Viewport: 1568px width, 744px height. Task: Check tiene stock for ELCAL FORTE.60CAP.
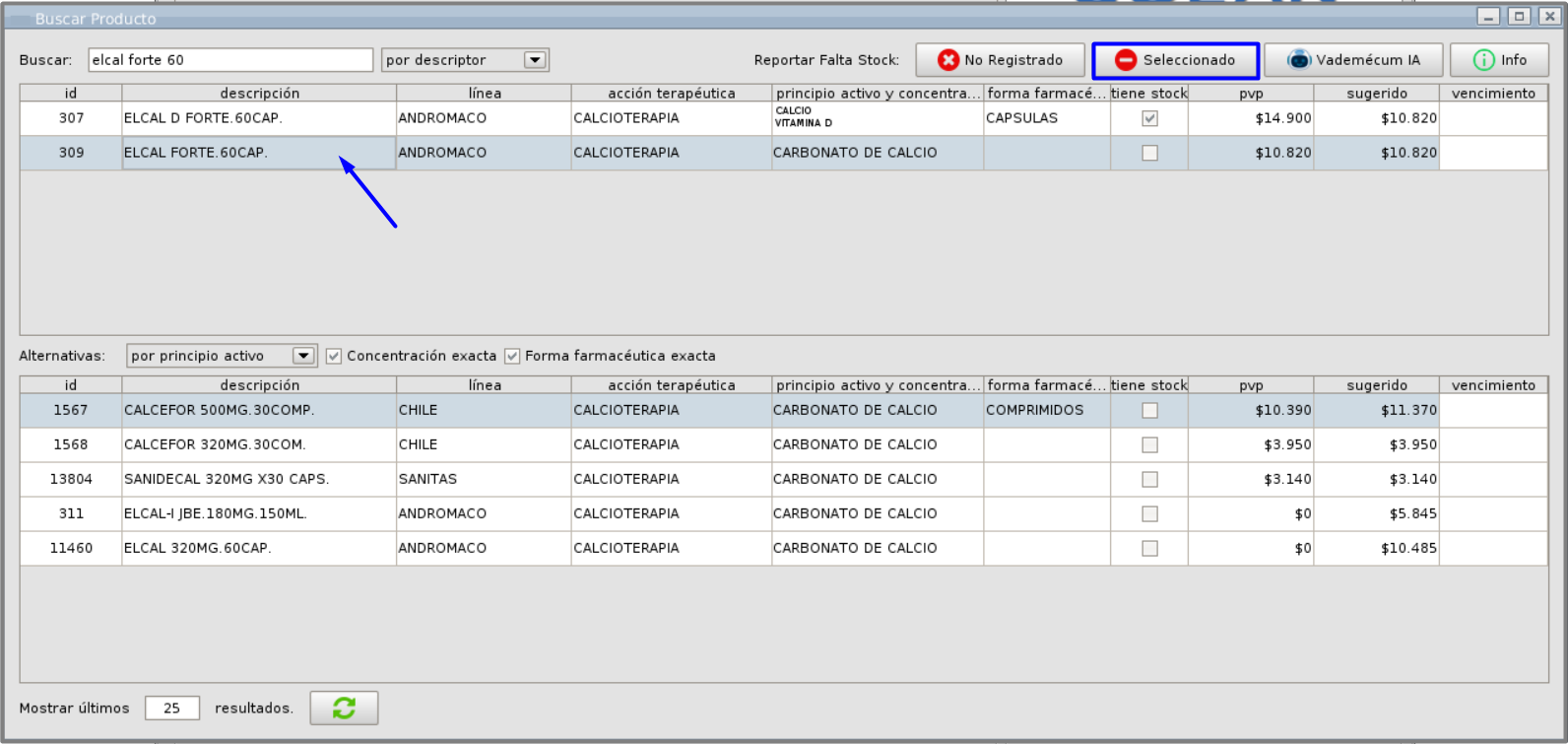pyautogui.click(x=1149, y=153)
